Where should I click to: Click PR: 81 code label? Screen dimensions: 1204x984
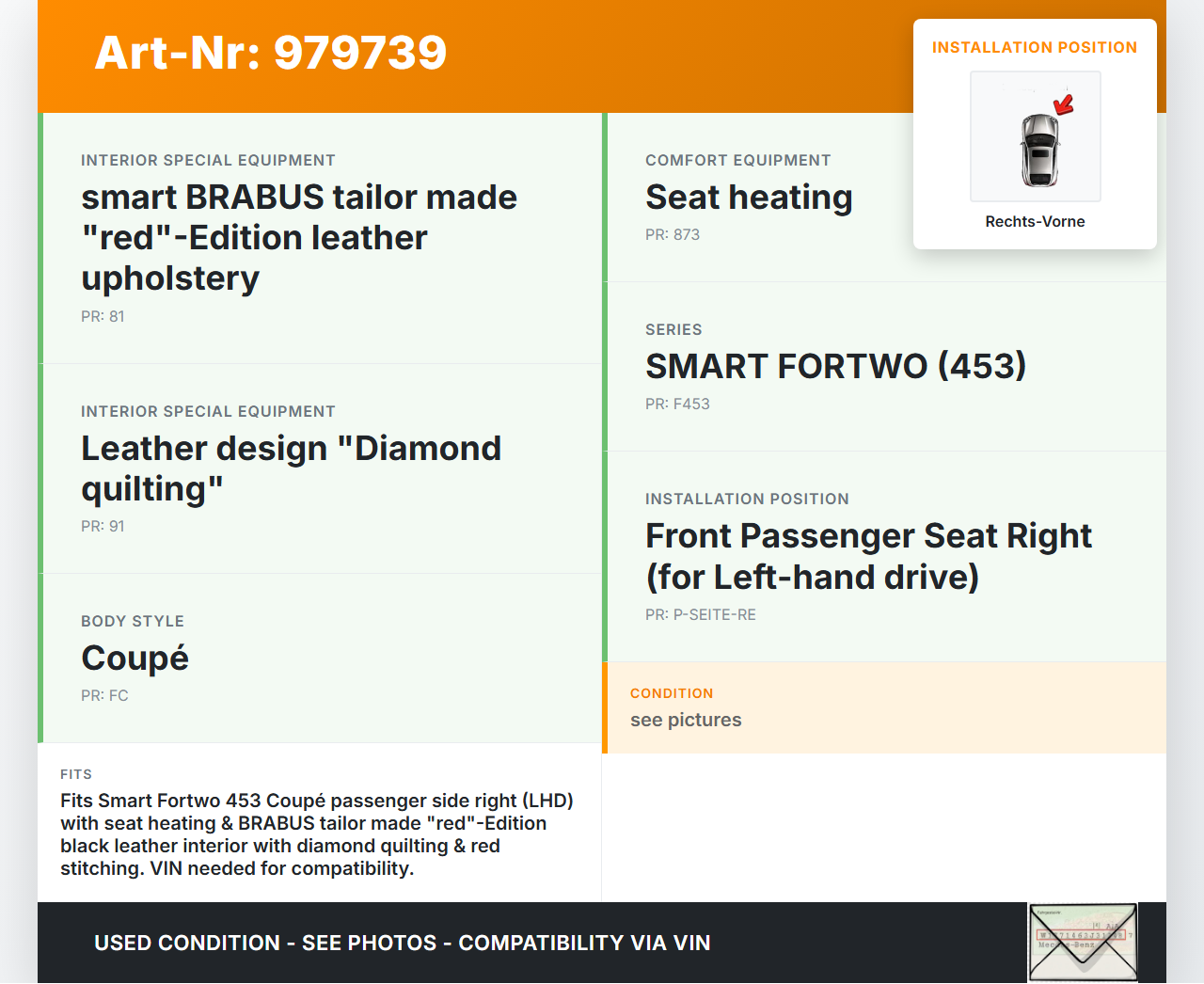(x=103, y=317)
